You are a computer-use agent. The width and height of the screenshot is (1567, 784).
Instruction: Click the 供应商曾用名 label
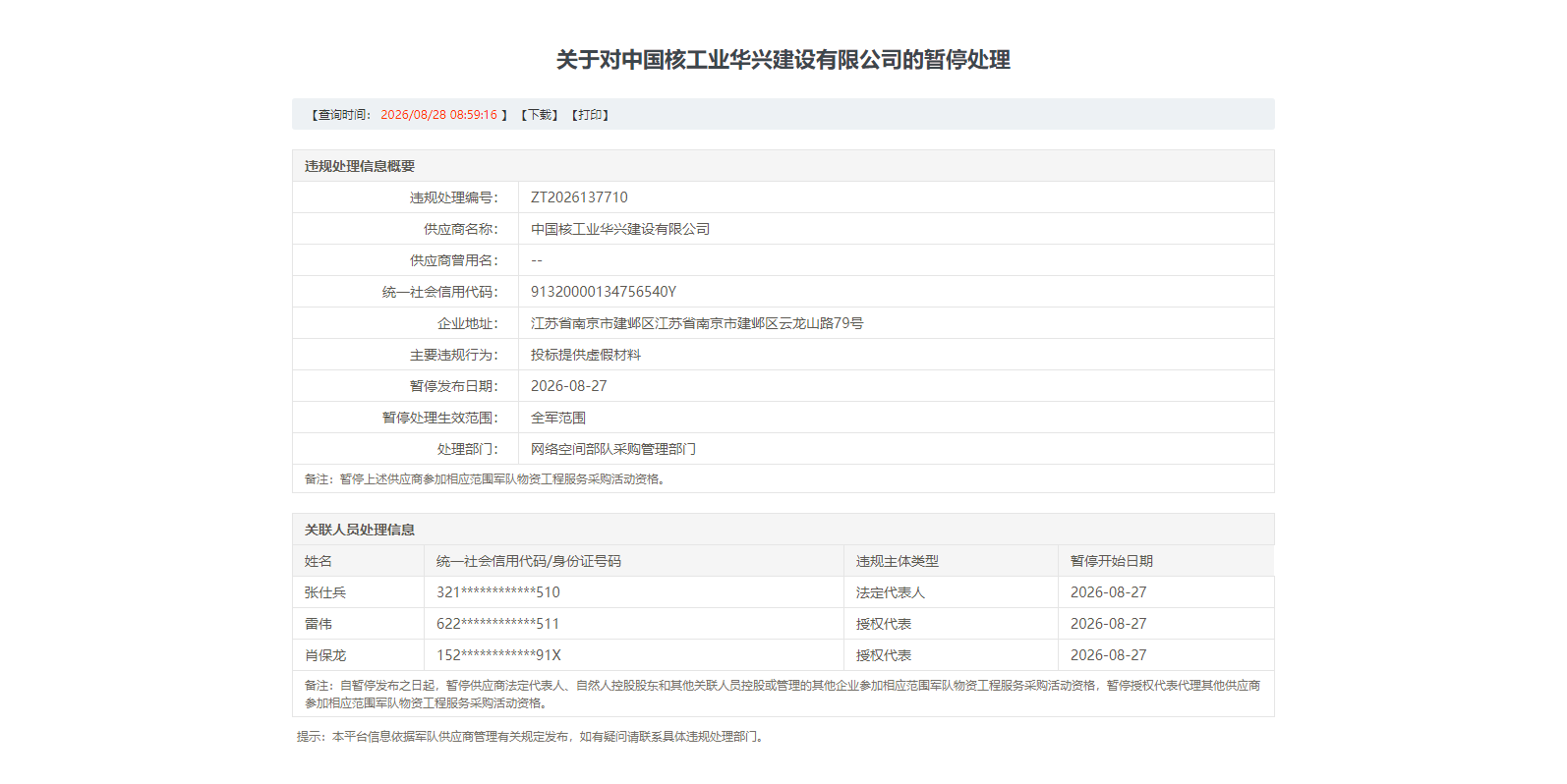tap(454, 260)
